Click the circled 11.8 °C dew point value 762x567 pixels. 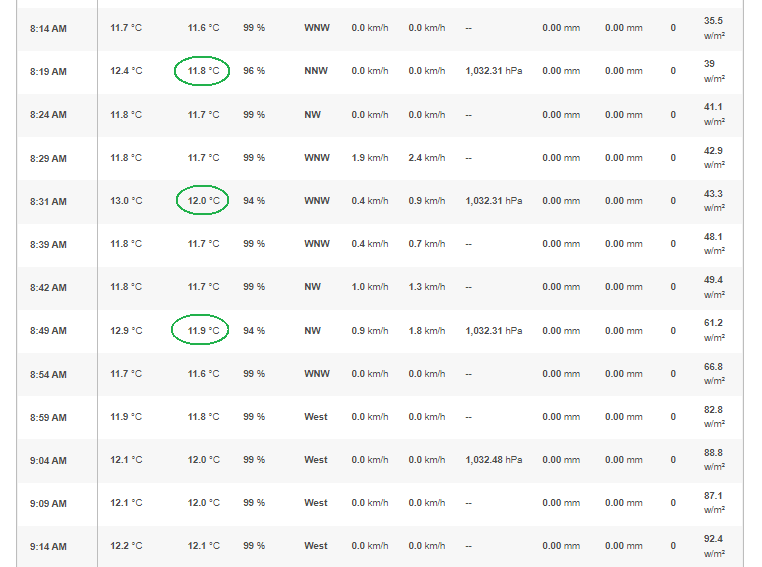click(203, 71)
